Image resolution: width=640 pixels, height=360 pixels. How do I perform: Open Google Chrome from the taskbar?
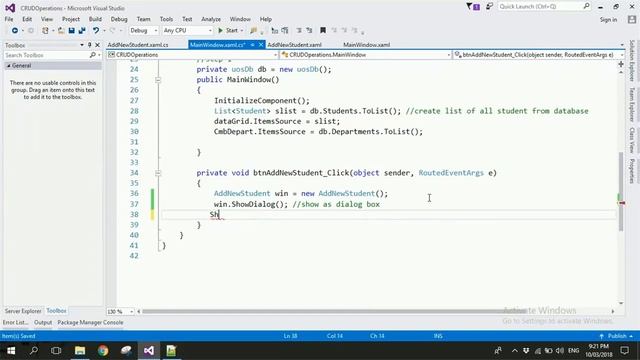pos(103,351)
